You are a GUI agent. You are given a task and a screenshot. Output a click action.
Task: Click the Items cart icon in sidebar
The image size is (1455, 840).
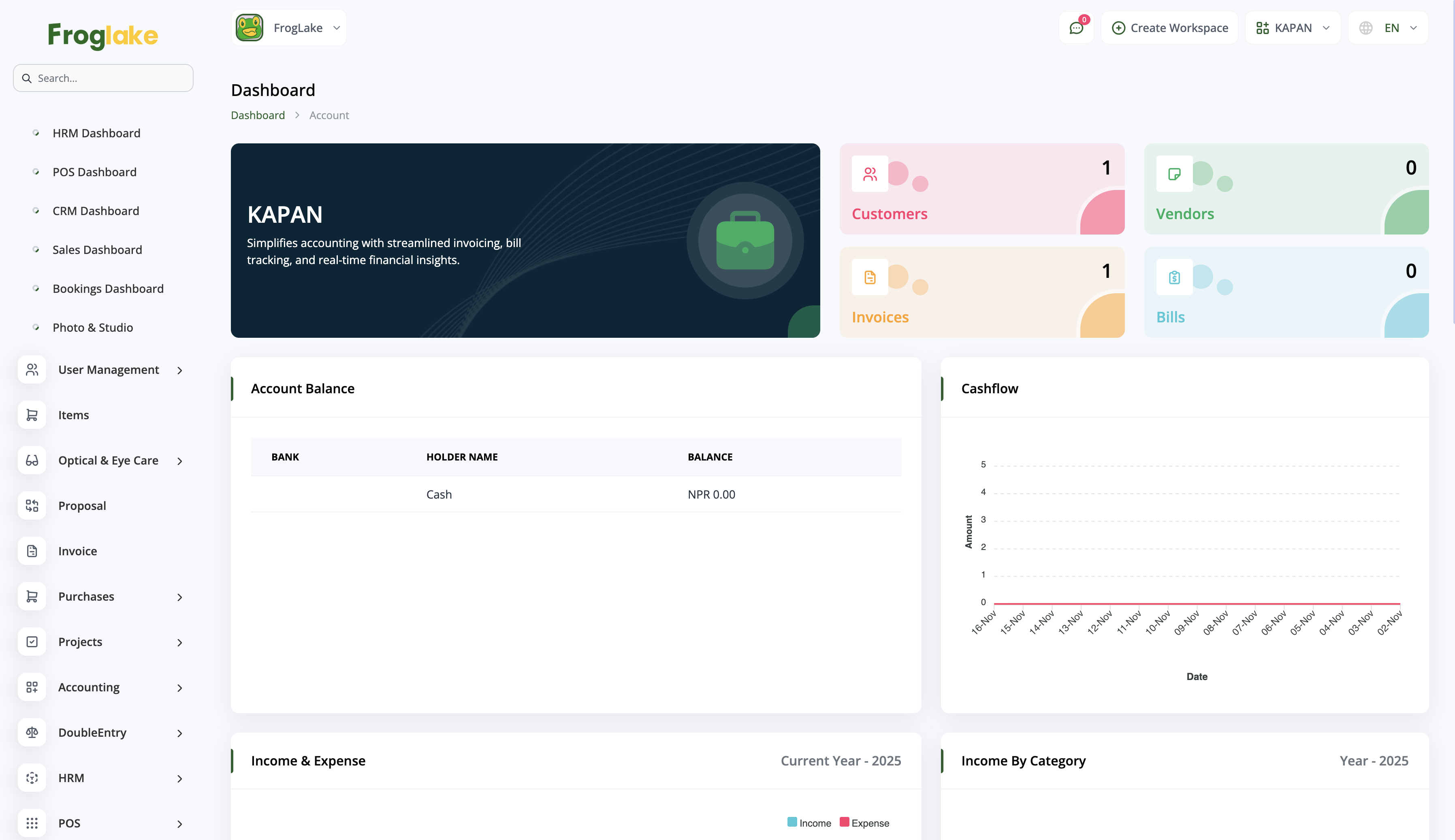[32, 415]
